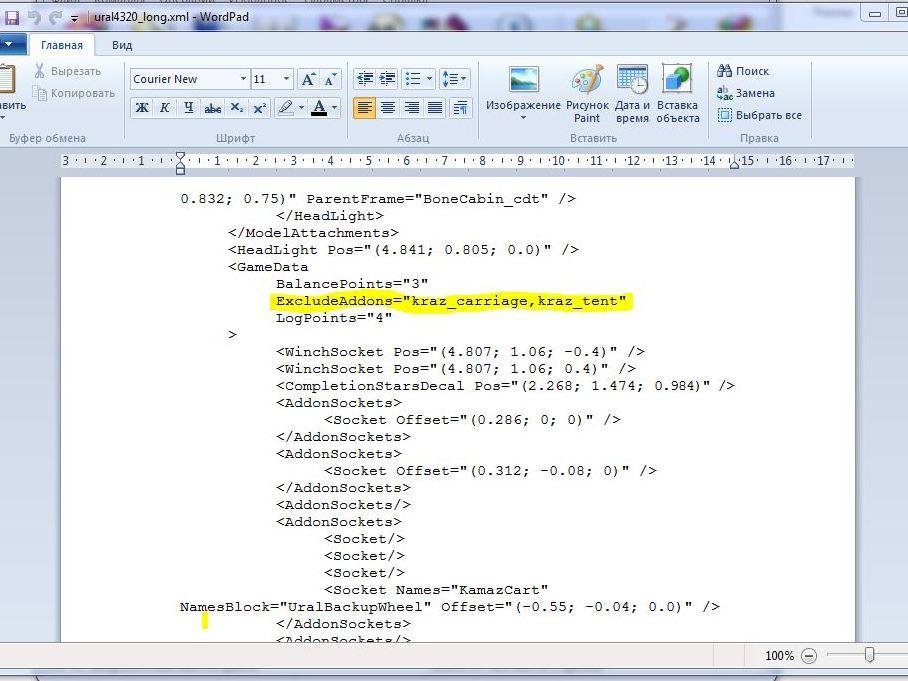Click Выбрать все to select all
Viewport: 908px width, 681px height.
[x=759, y=115]
